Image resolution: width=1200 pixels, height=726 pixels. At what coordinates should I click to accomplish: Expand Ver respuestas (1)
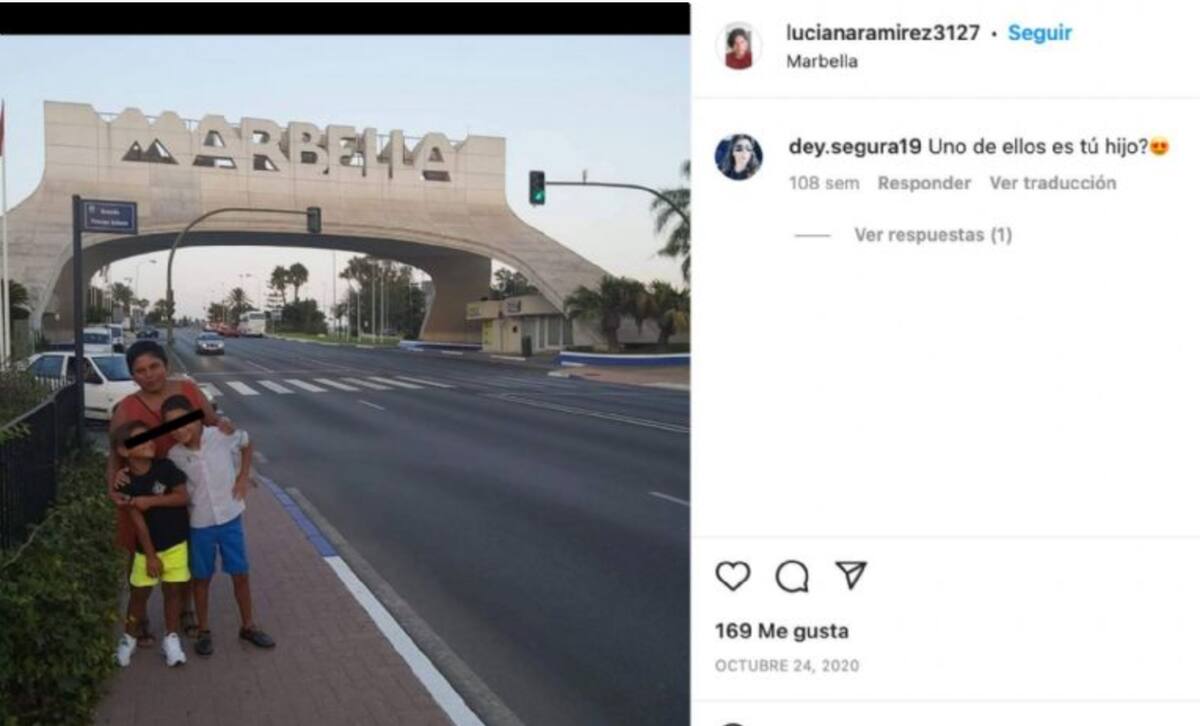pos(933,235)
